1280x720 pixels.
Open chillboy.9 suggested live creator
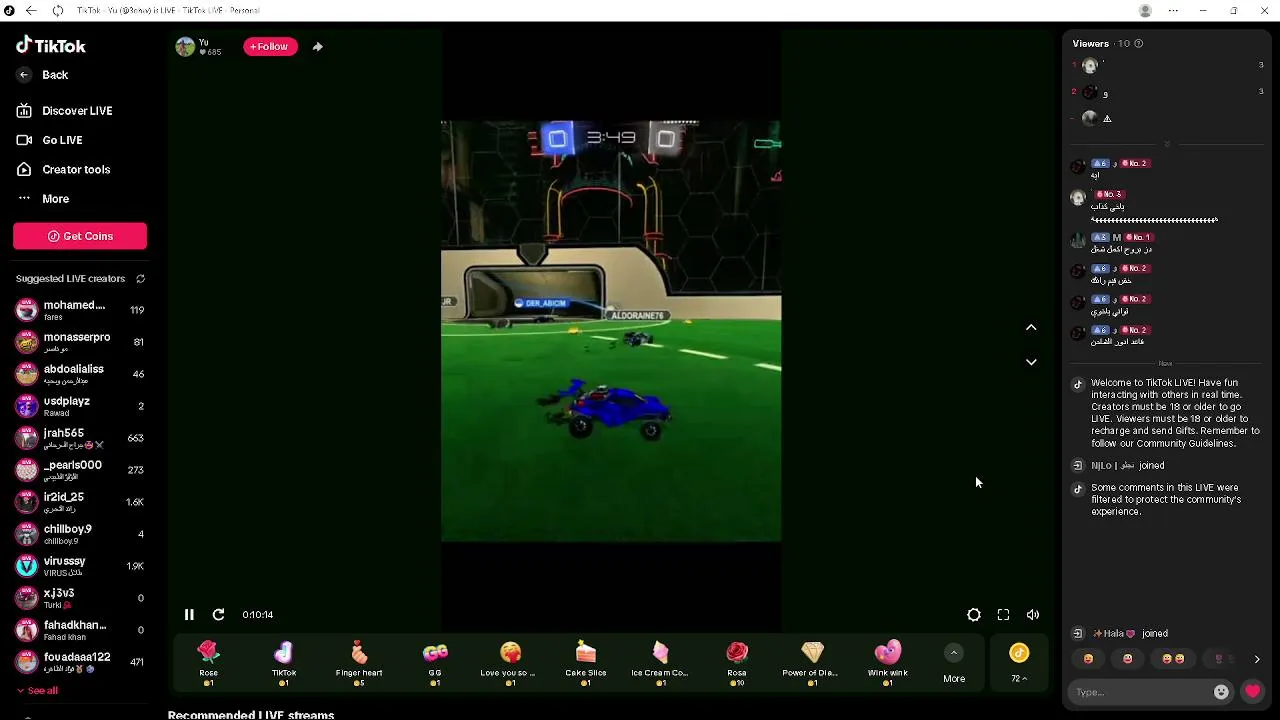coord(80,534)
